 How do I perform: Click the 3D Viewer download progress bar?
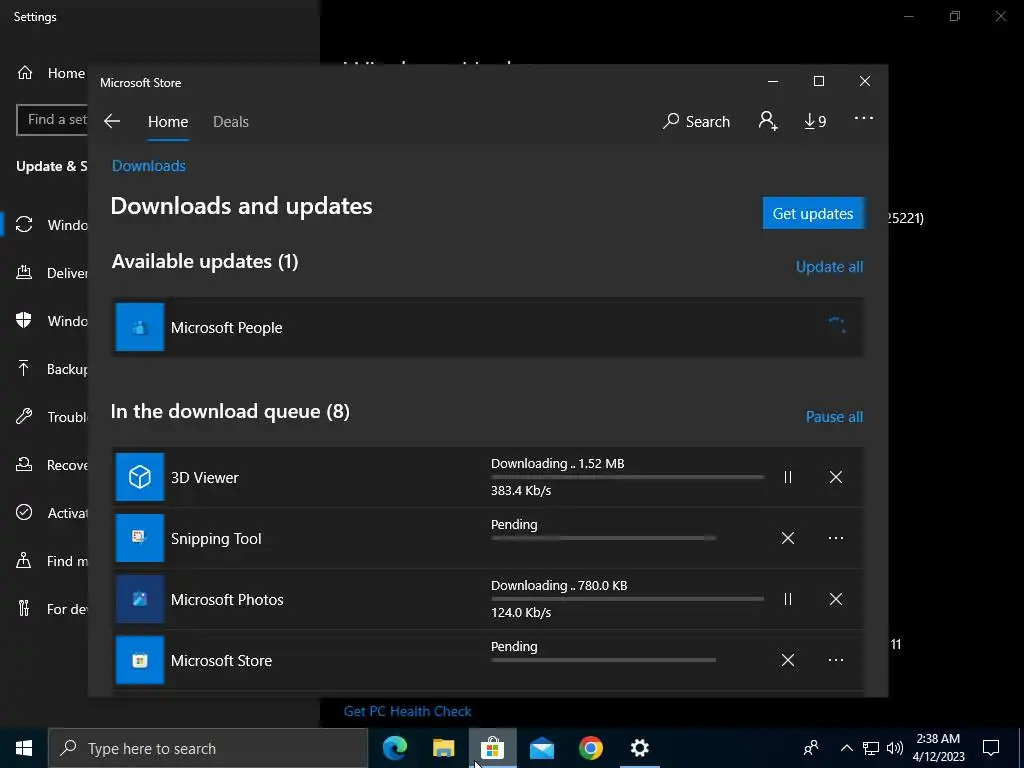[628, 477]
